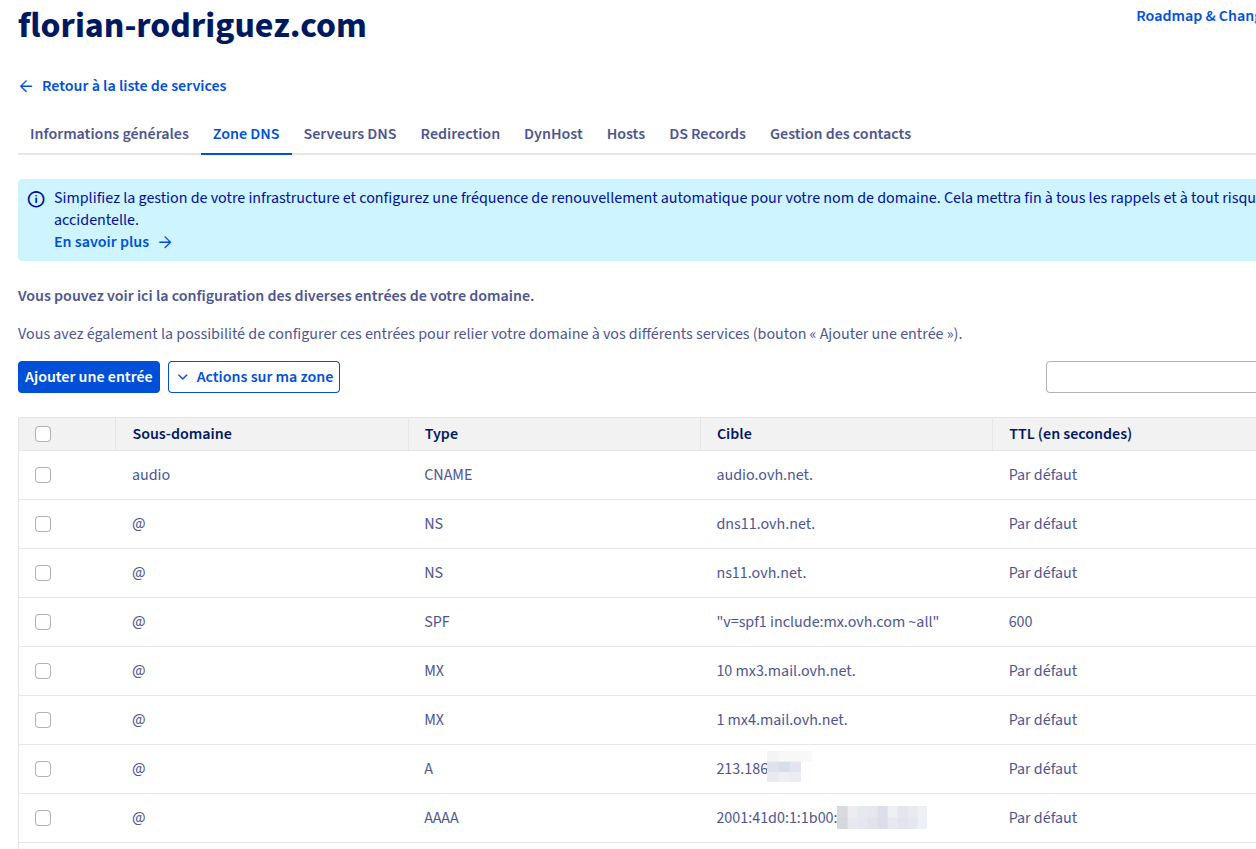Image resolution: width=1256 pixels, height=849 pixels.
Task: Switch to Informations générales tab
Action: point(108,133)
